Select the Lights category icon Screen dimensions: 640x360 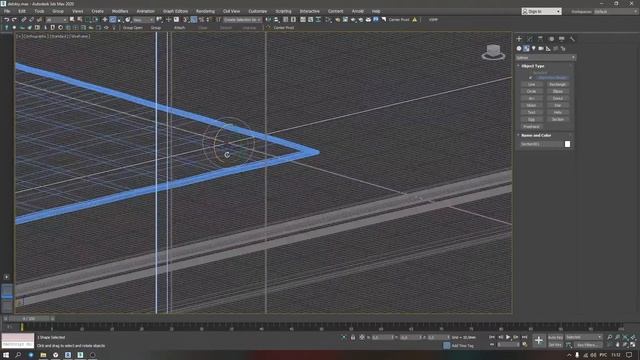(x=534, y=49)
